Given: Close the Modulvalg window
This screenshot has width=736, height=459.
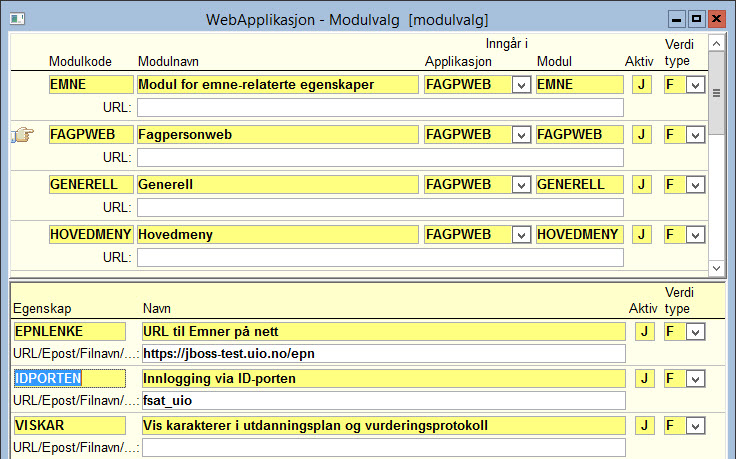Looking at the screenshot, I should [x=717, y=19].
